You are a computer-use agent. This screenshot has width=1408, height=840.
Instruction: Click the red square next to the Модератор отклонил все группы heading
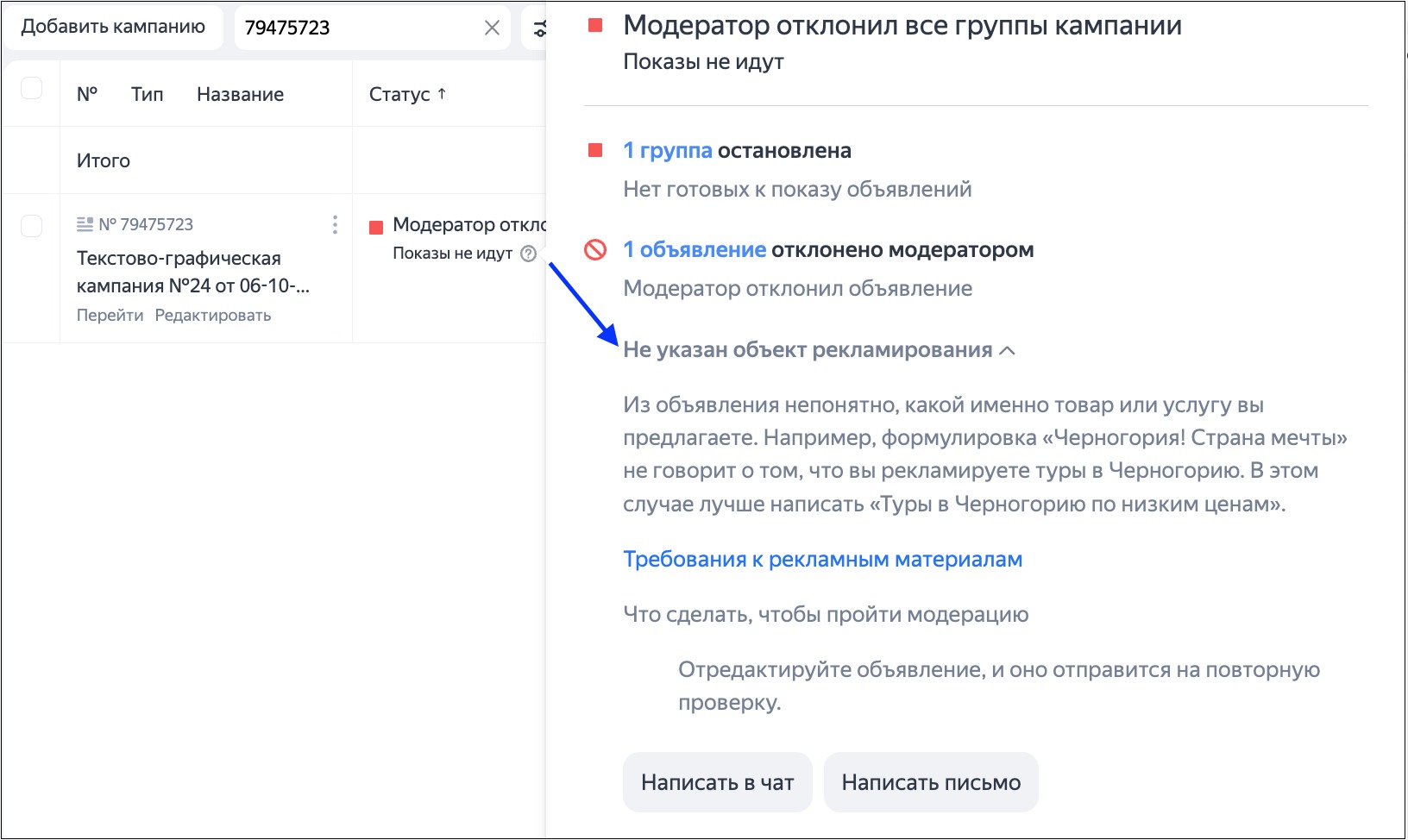[x=595, y=25]
